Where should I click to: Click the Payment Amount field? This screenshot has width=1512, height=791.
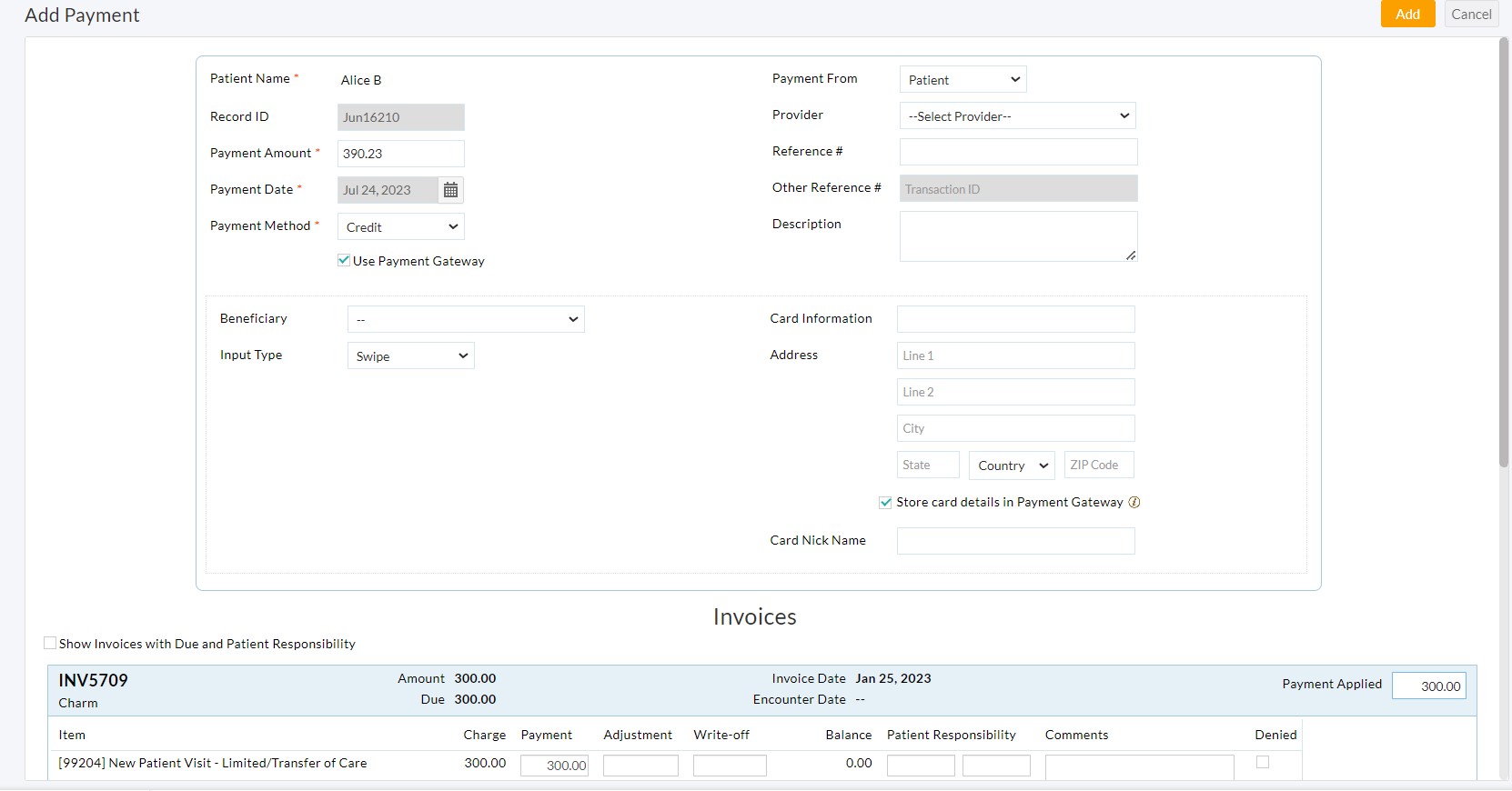tap(401, 154)
